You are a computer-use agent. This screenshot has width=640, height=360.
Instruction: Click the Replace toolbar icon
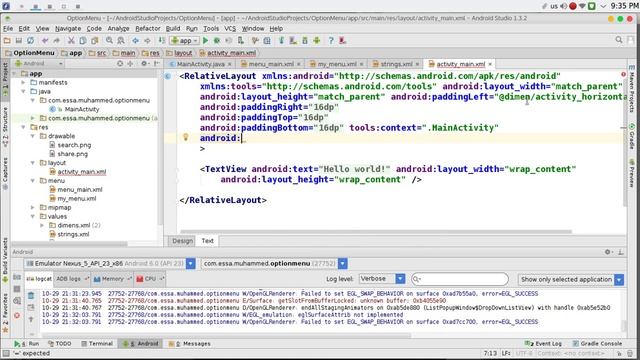121,40
